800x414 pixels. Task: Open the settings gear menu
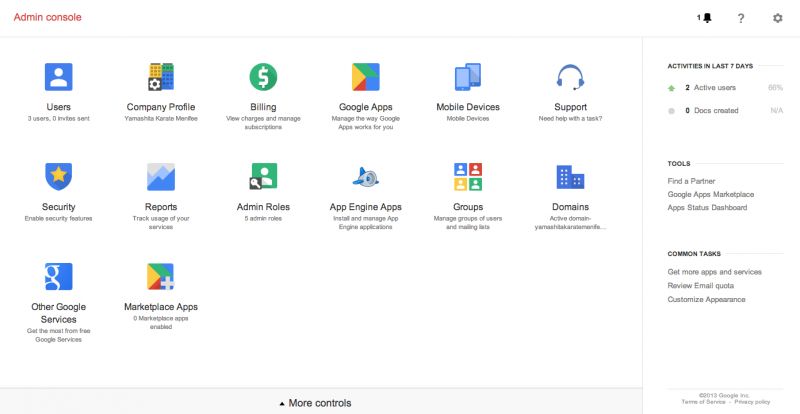(x=778, y=18)
